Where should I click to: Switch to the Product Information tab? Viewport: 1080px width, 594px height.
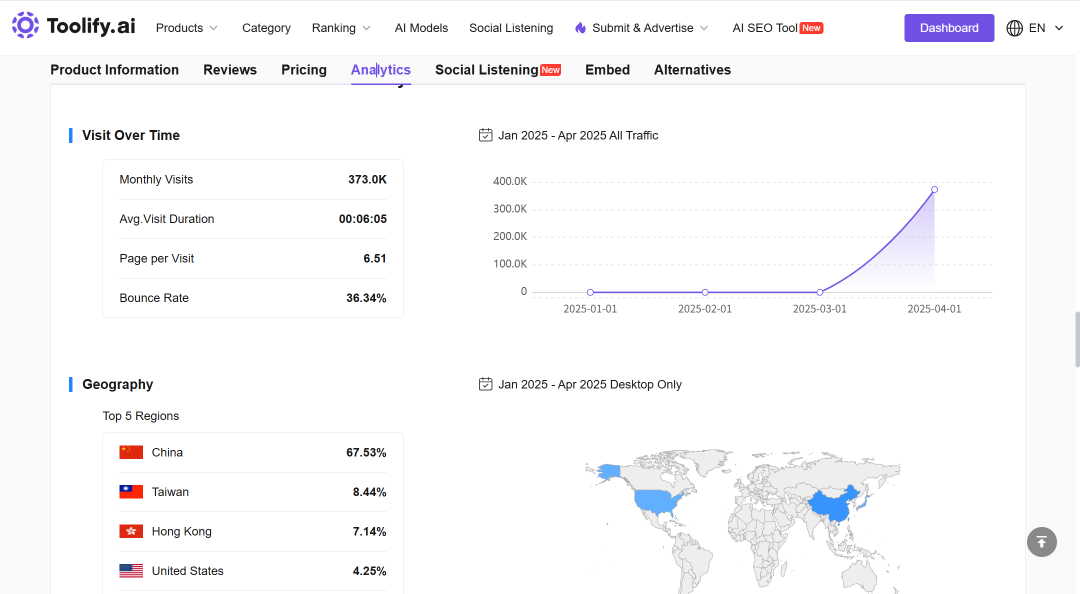tap(114, 70)
